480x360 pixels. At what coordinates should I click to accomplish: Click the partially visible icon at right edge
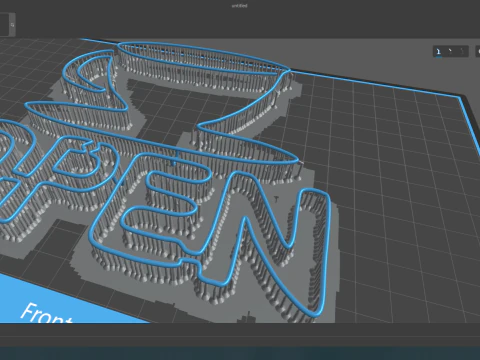coord(478,52)
